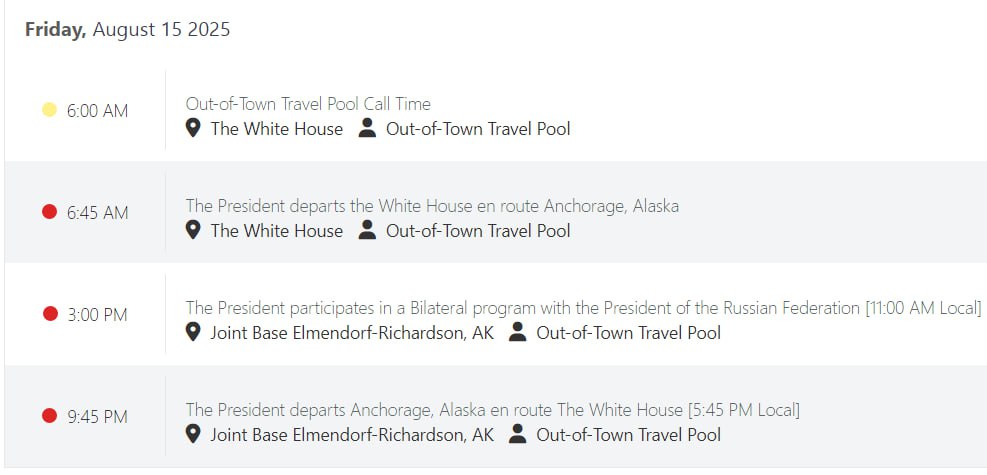The height and width of the screenshot is (475, 987).
Task: Click the location pin icon in the 6:00 AM row
Action: point(194,128)
